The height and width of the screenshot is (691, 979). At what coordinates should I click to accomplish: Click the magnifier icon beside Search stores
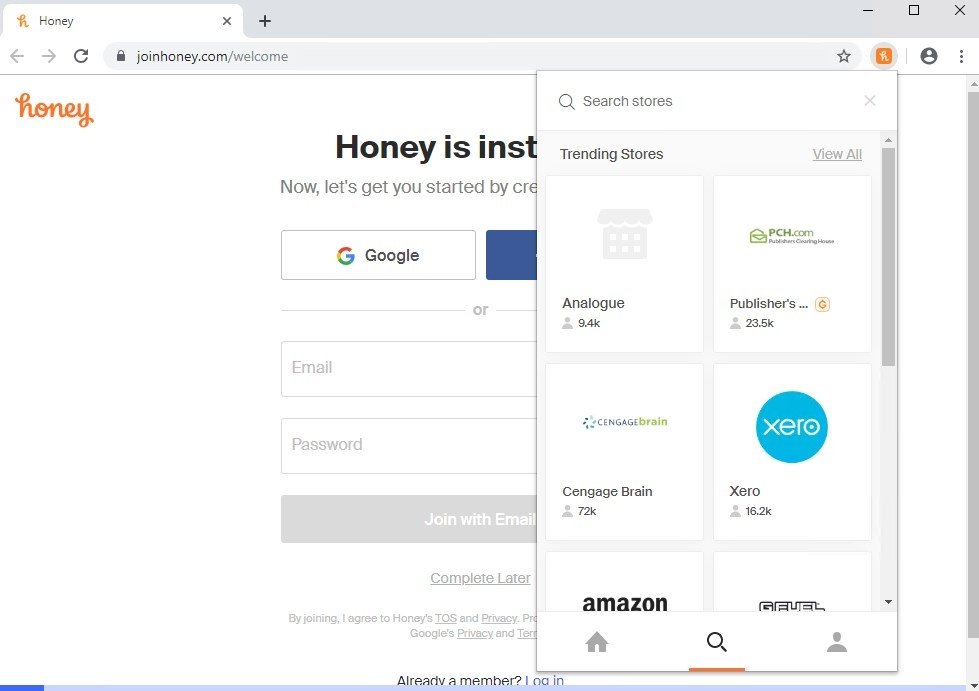[566, 101]
